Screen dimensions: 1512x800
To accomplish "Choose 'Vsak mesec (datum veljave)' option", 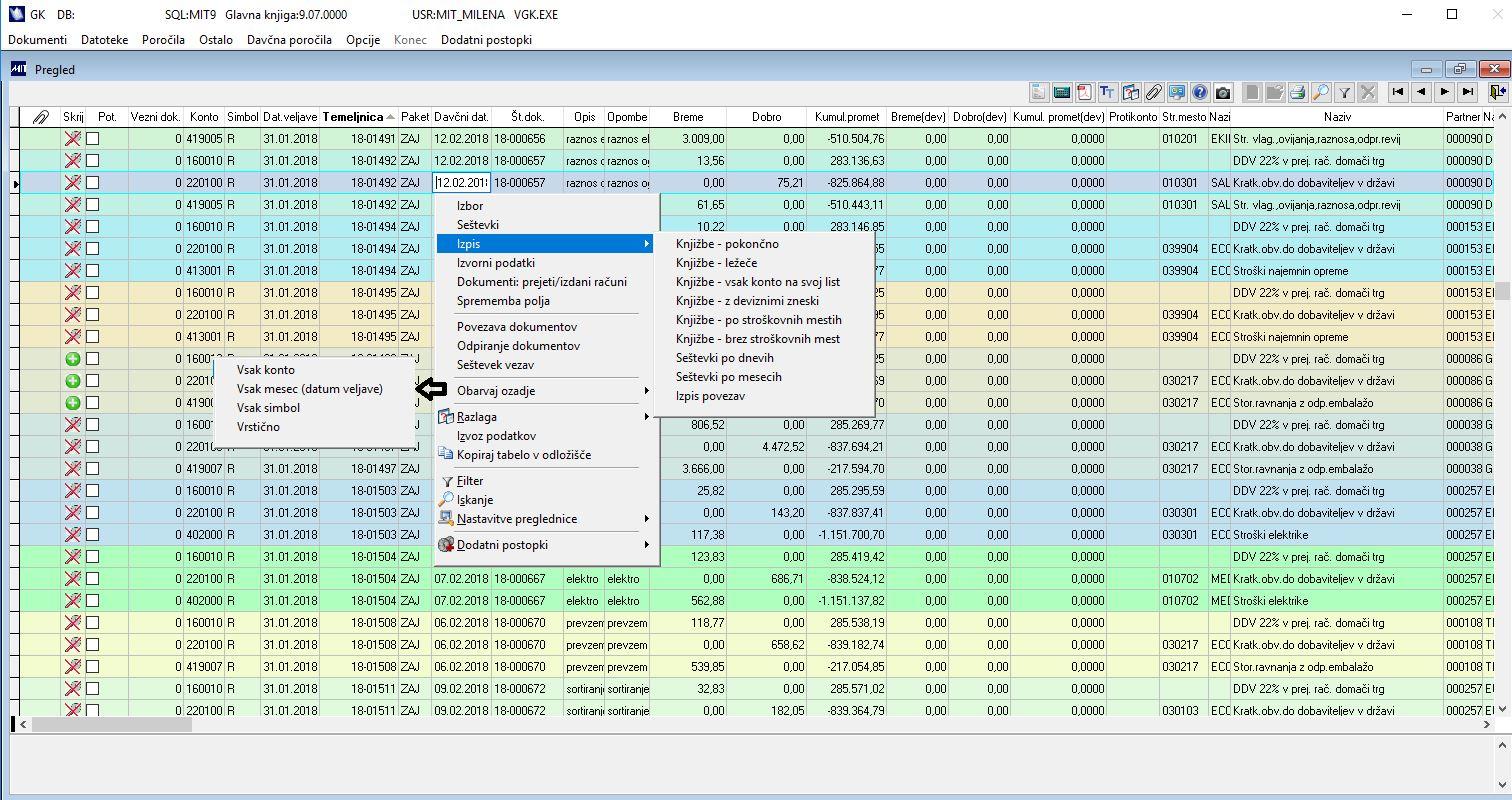I will 309,389.
